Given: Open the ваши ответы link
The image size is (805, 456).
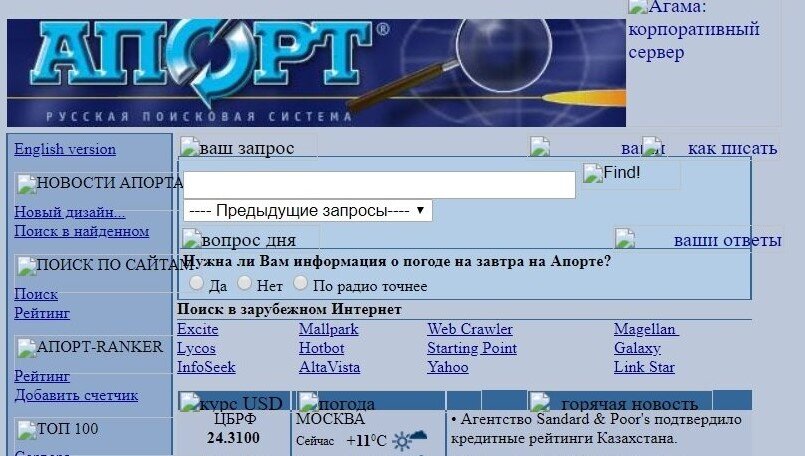Looking at the screenshot, I should point(727,240).
